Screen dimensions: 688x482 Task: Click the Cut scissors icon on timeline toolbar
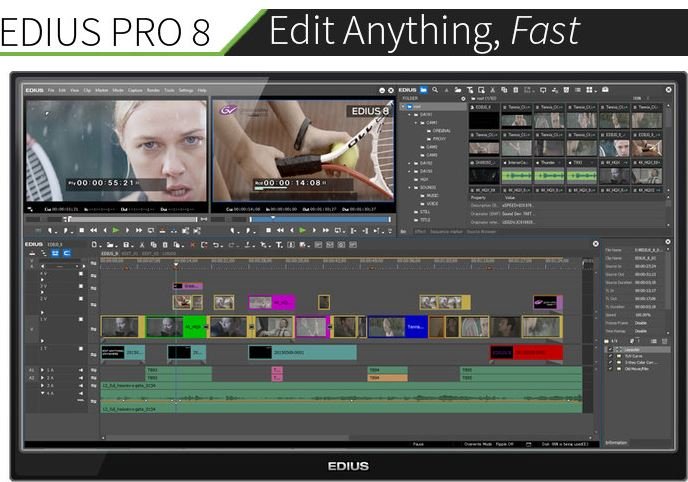142,245
